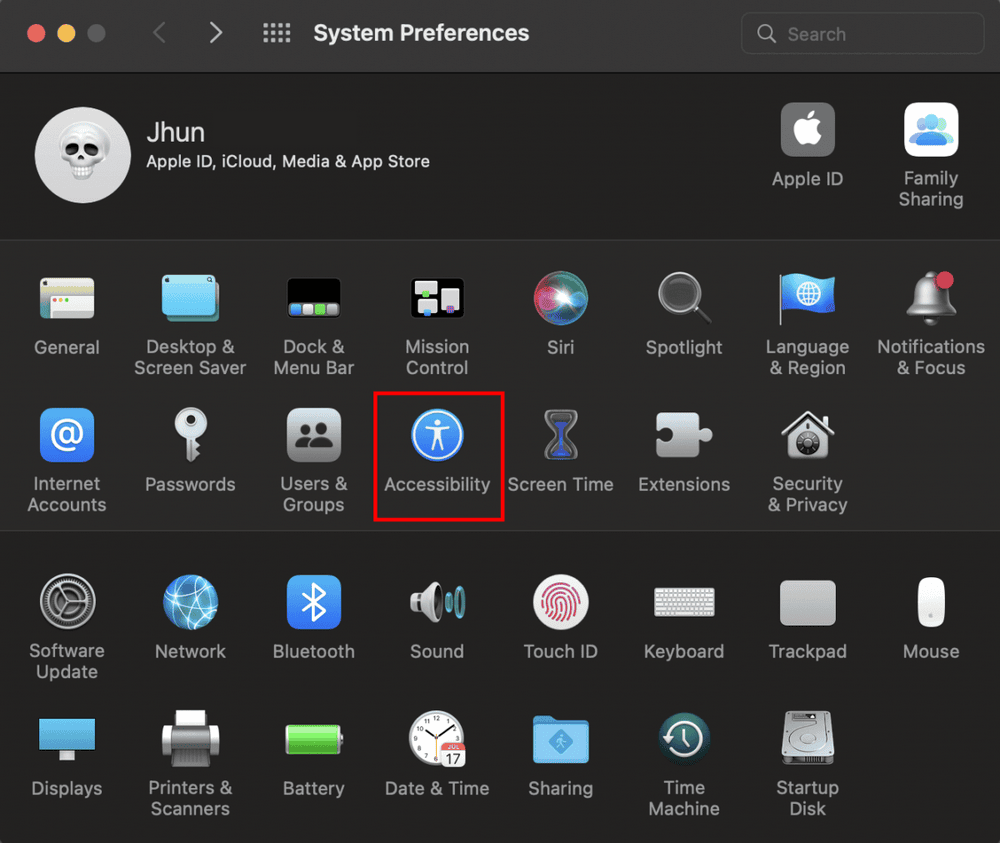Select Mission Control preferences
1000x843 pixels.
tap(437, 298)
